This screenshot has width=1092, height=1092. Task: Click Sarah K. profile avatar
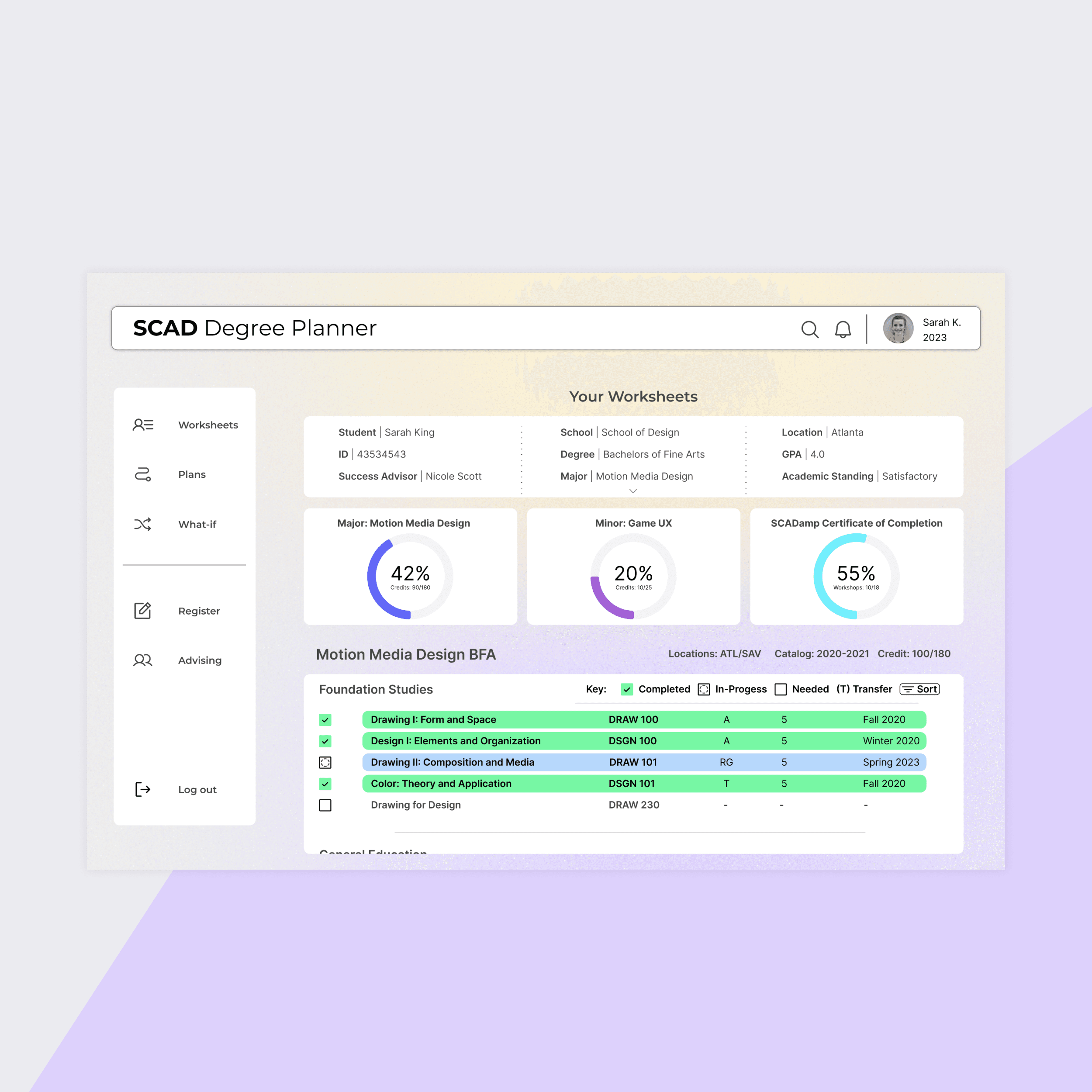[898, 328]
